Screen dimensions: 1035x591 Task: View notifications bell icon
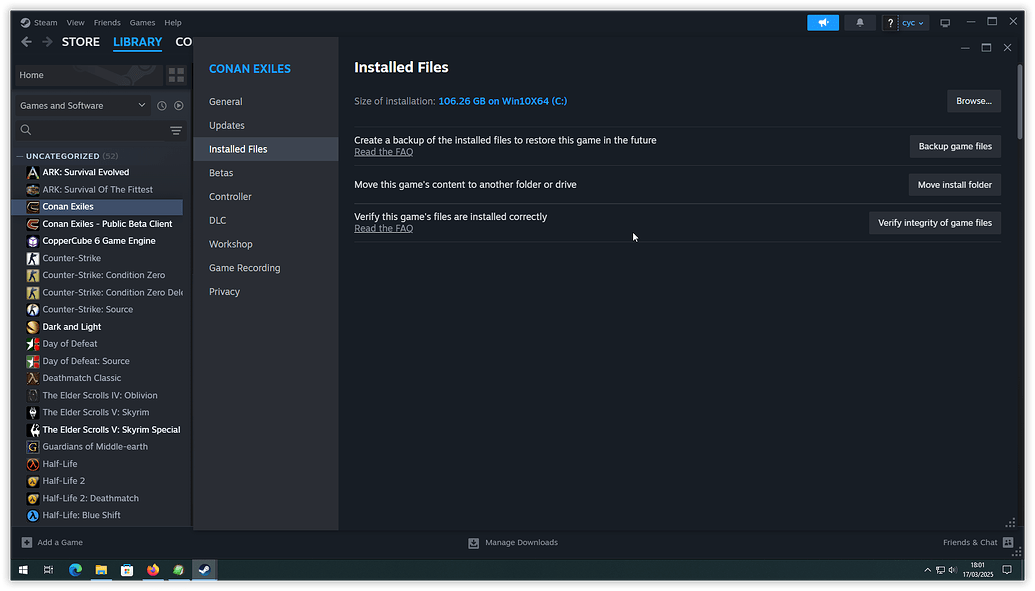coord(859,21)
